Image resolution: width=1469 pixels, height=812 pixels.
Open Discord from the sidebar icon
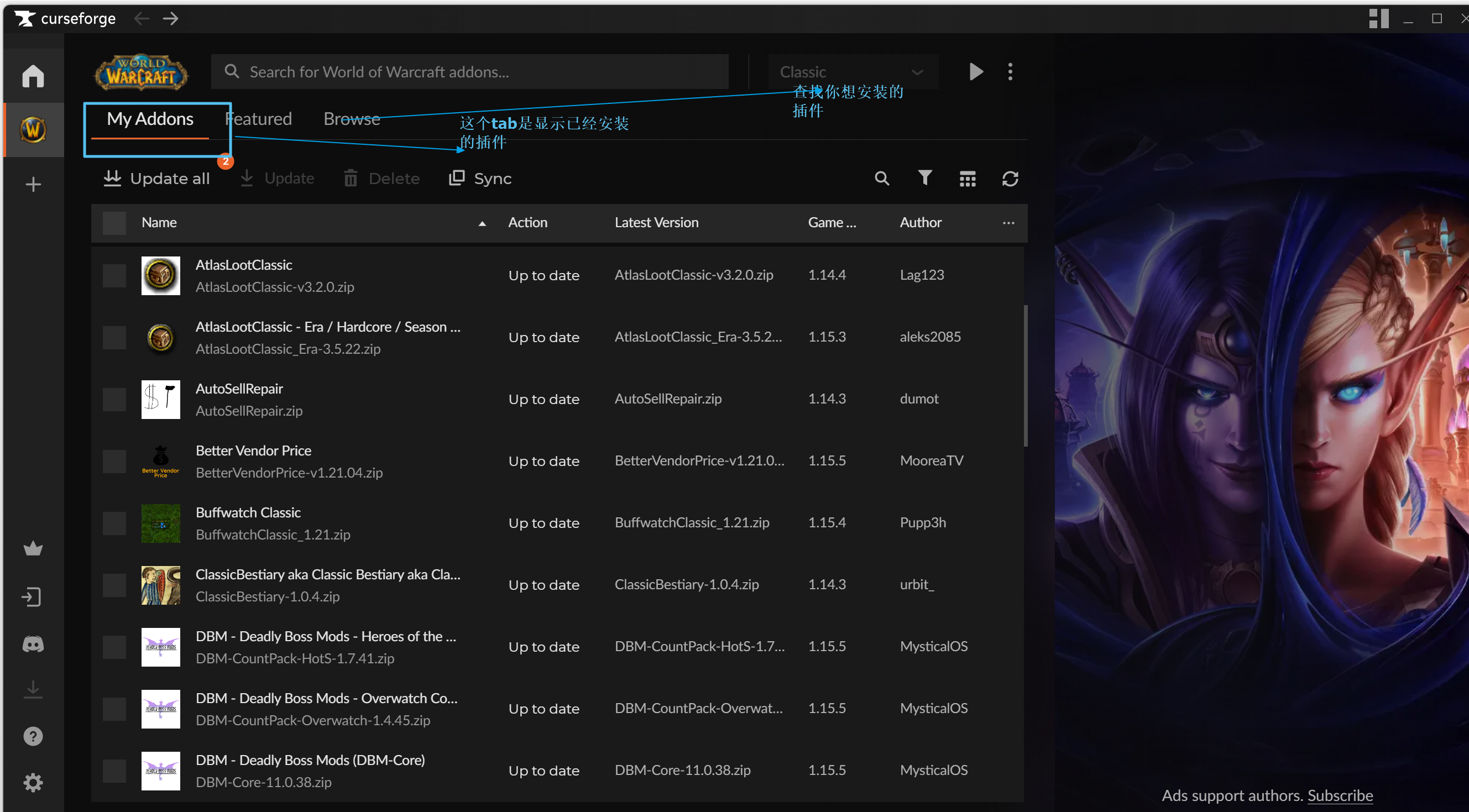coord(33,645)
